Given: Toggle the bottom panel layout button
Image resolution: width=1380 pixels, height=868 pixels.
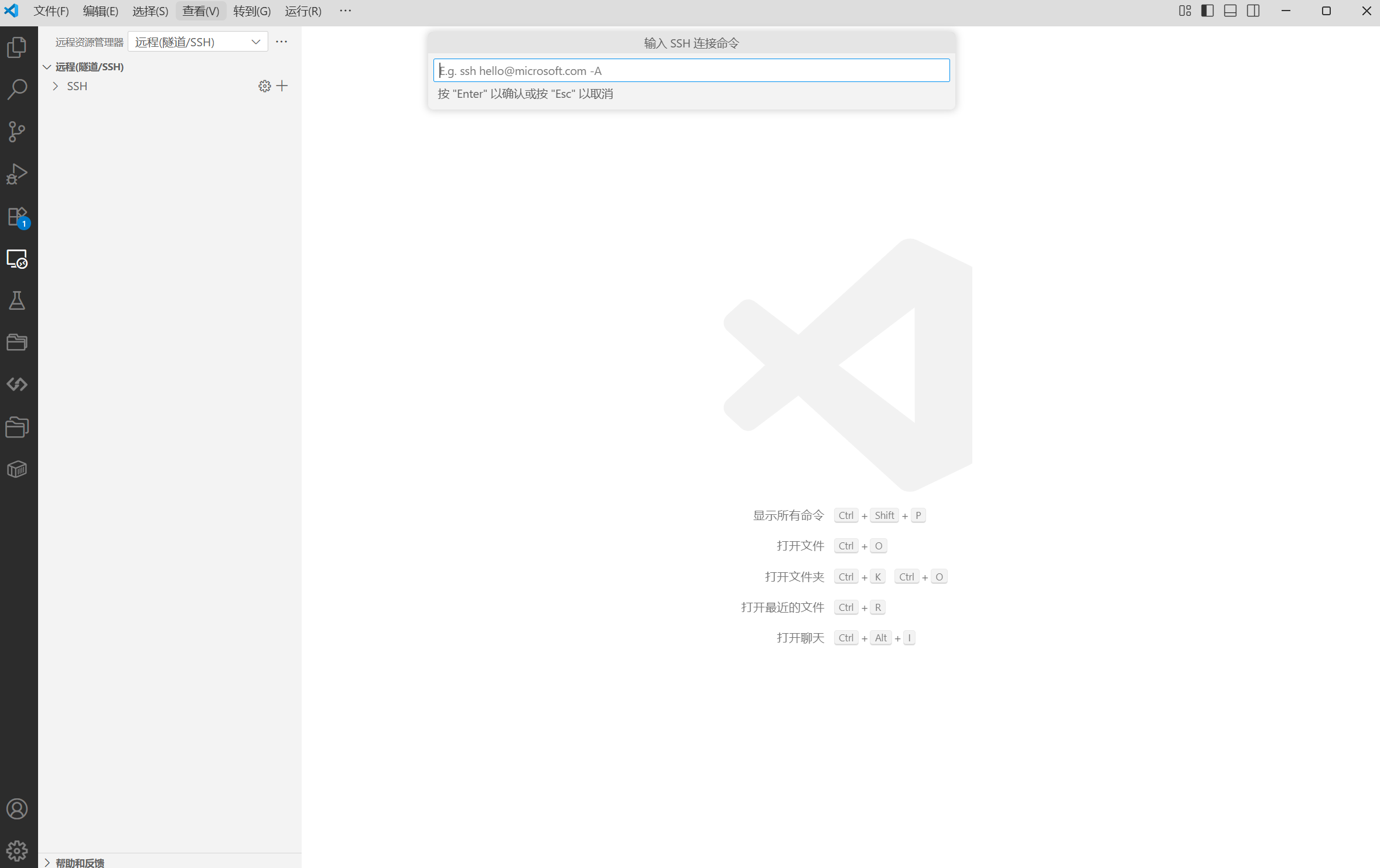Looking at the screenshot, I should coord(1230,11).
